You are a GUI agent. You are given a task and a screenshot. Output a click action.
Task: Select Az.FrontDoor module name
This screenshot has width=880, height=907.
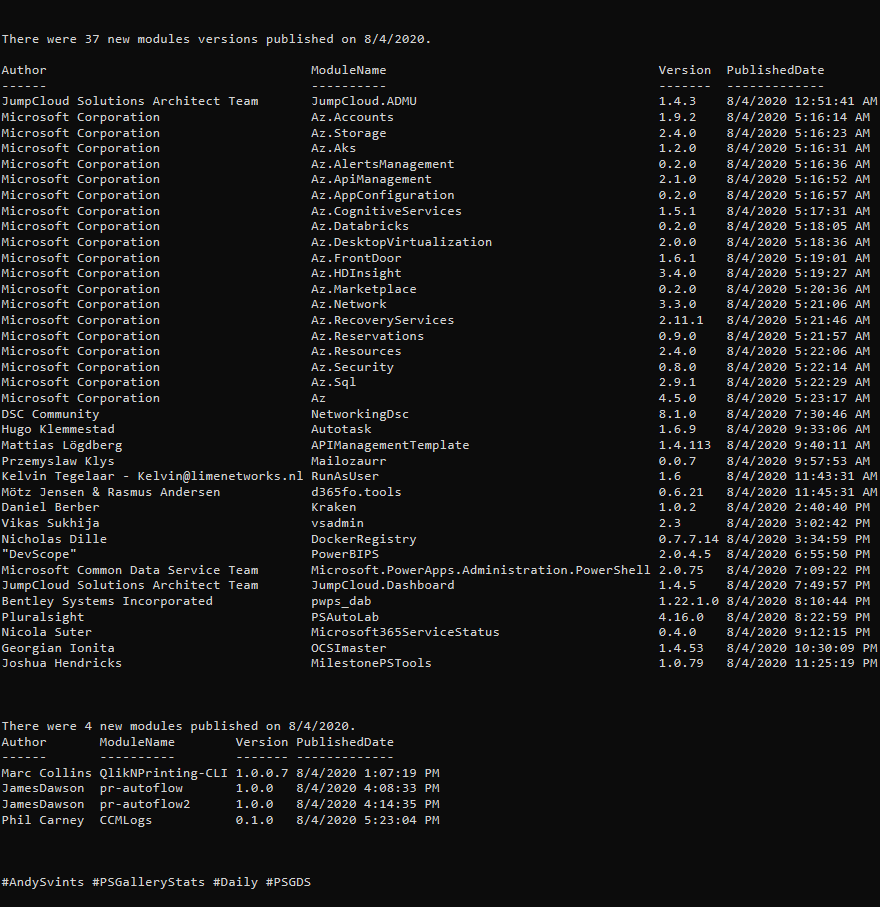click(x=356, y=258)
